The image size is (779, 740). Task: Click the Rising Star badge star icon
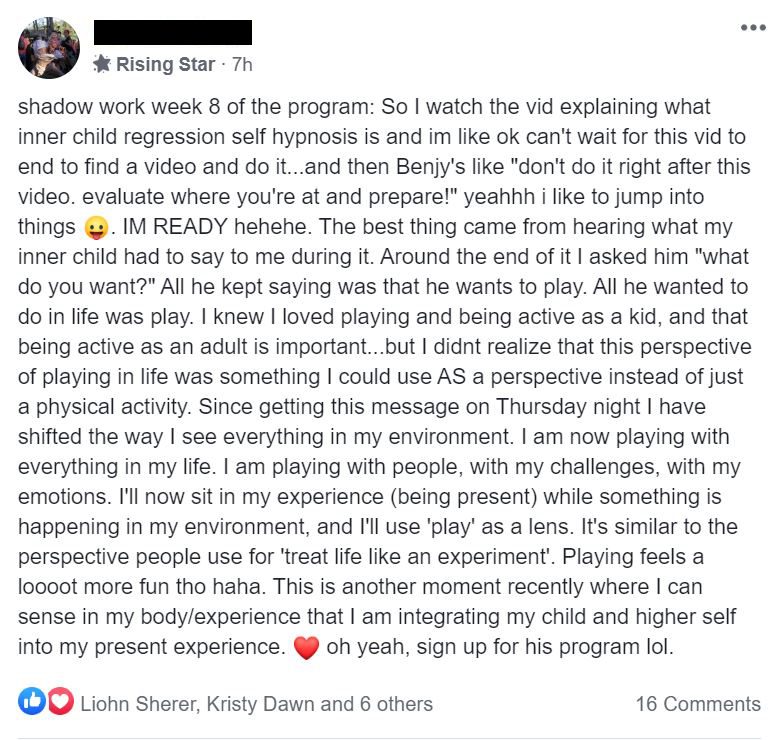(x=102, y=64)
